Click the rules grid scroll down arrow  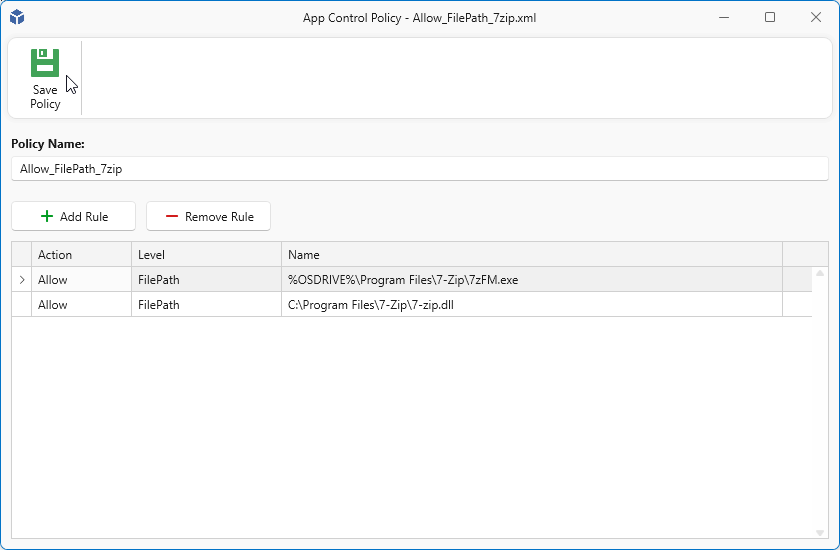[x=820, y=533]
